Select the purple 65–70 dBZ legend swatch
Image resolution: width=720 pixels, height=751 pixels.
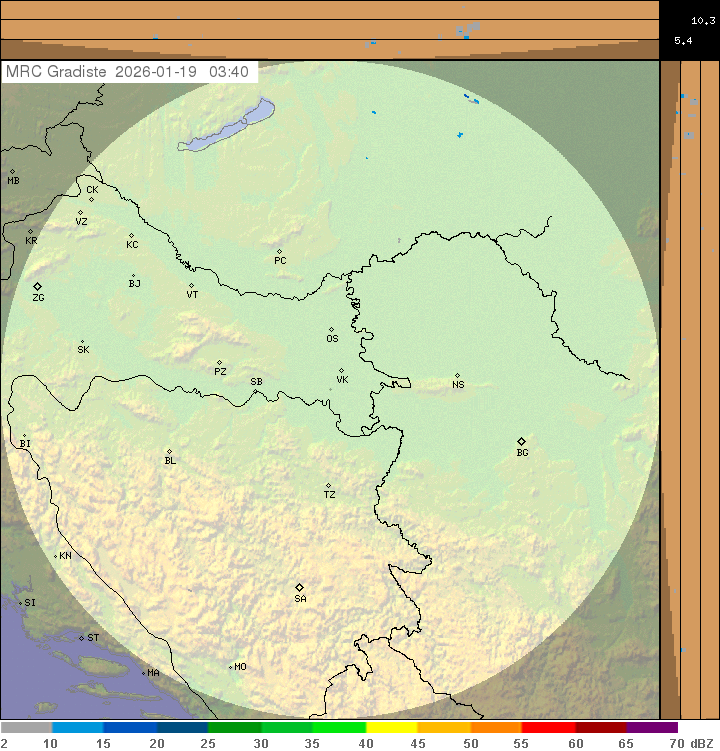[652, 728]
